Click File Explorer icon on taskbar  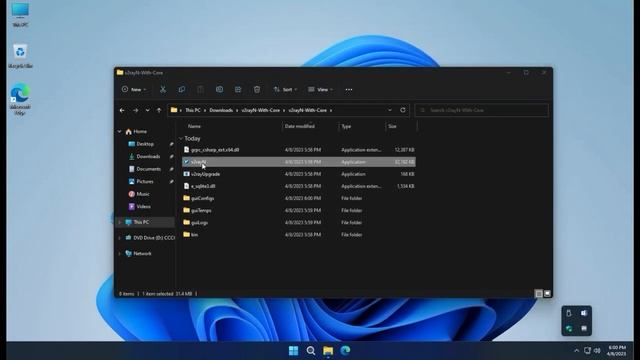click(328, 351)
